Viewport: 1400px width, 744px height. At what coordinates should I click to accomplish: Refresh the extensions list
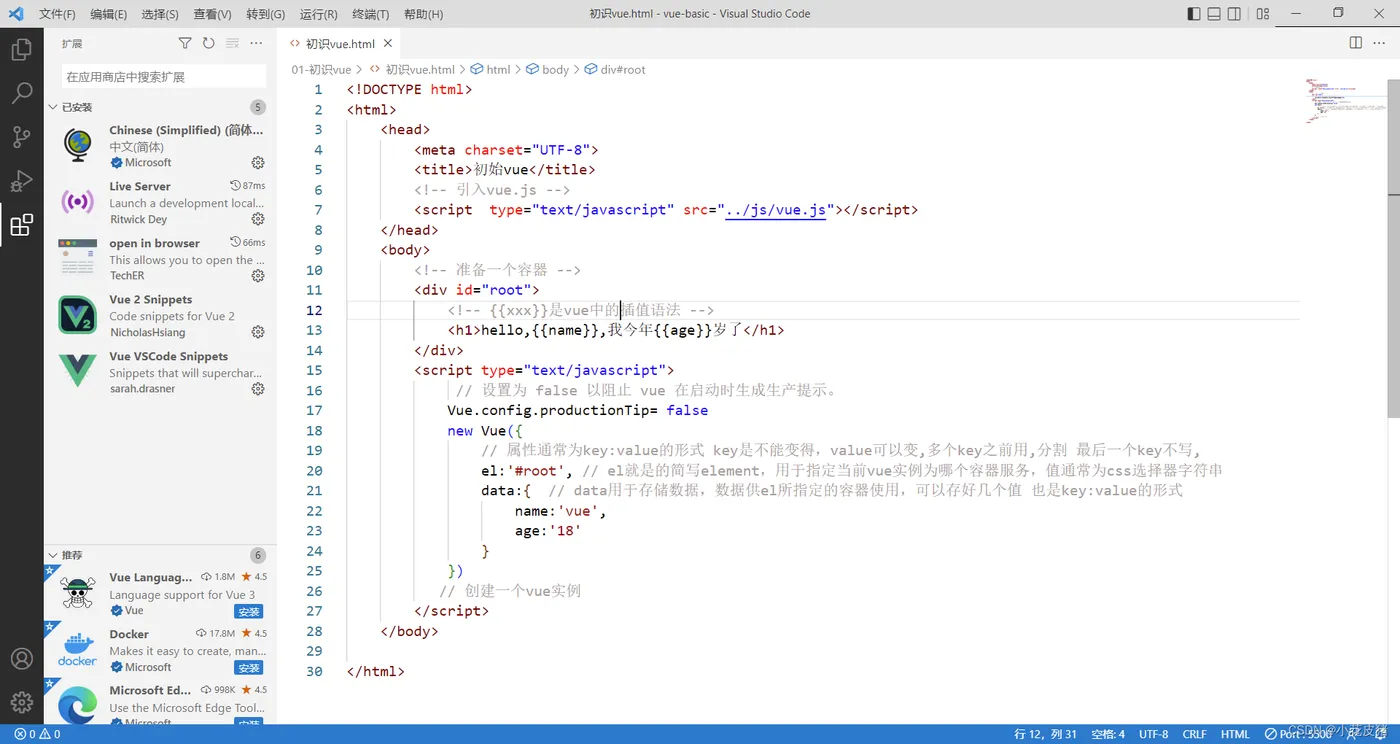click(x=208, y=43)
